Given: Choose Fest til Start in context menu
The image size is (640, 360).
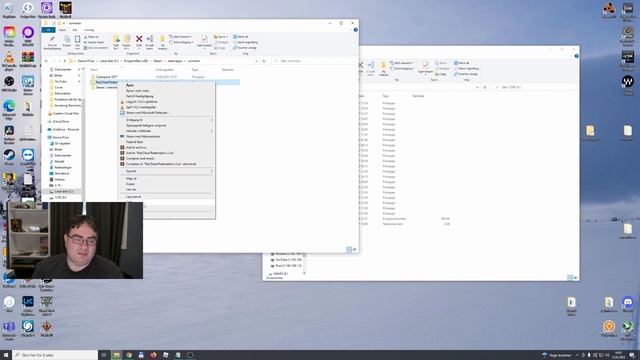Looking at the screenshot, I should 167,142.
